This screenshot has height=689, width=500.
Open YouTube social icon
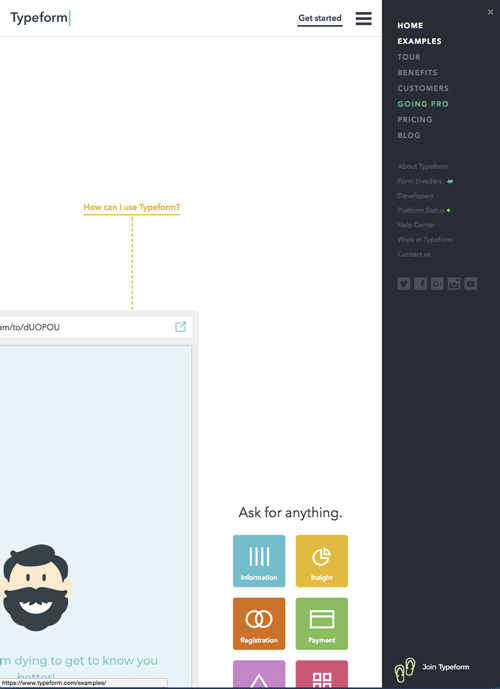pos(471,284)
